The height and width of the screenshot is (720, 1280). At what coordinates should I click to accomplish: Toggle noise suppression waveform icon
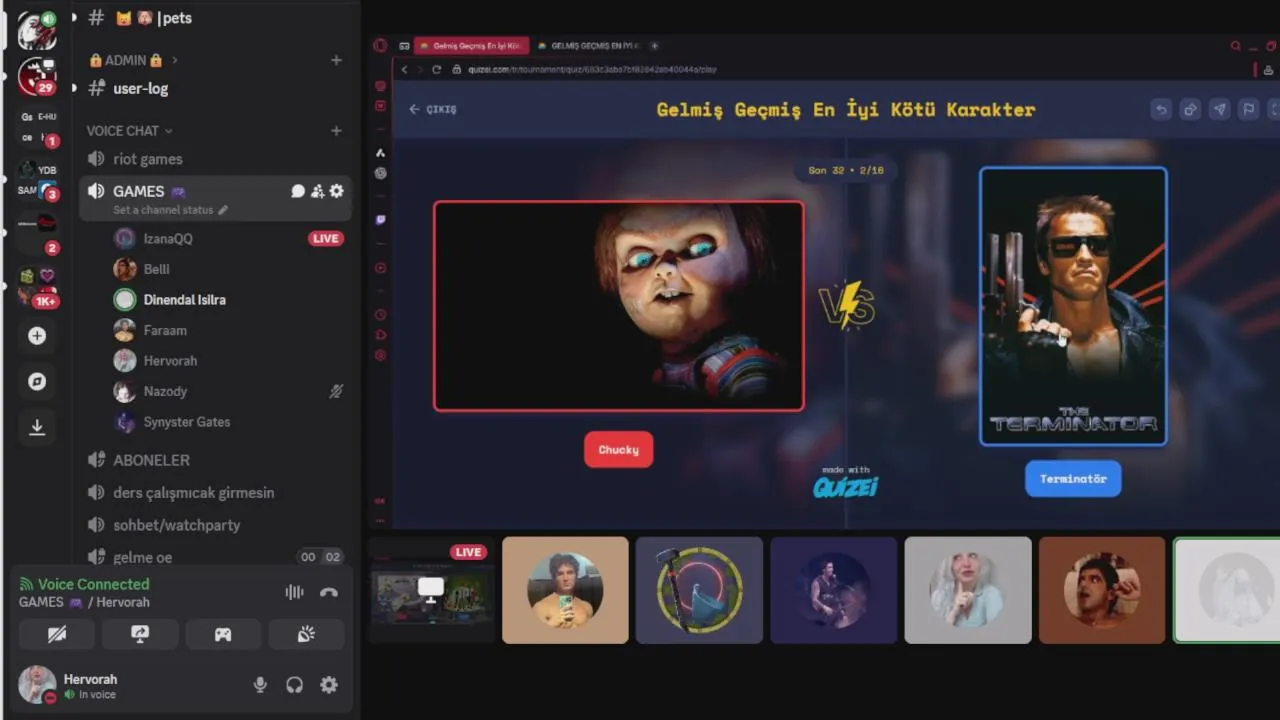pos(294,592)
